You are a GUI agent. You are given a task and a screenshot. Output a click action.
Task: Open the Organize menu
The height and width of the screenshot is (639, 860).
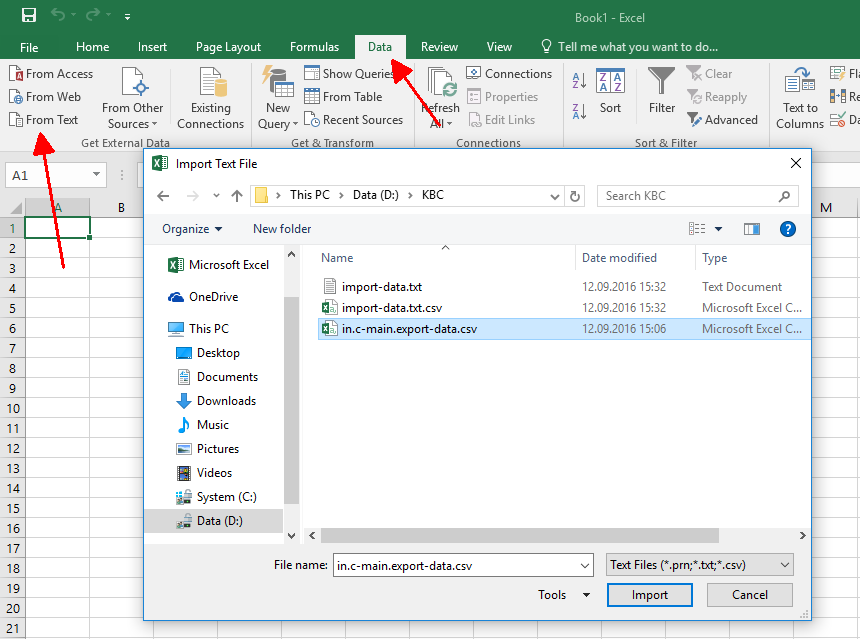(192, 229)
